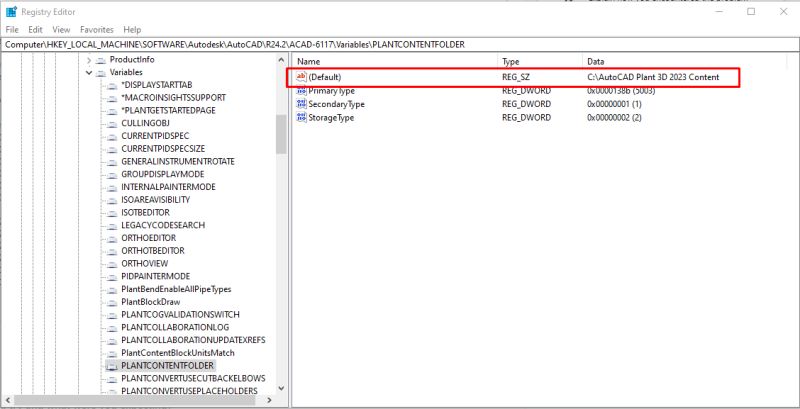Select the PLANTCOLLABORATIONLOG tree key
This screenshot has height=409, width=800.
point(175,327)
